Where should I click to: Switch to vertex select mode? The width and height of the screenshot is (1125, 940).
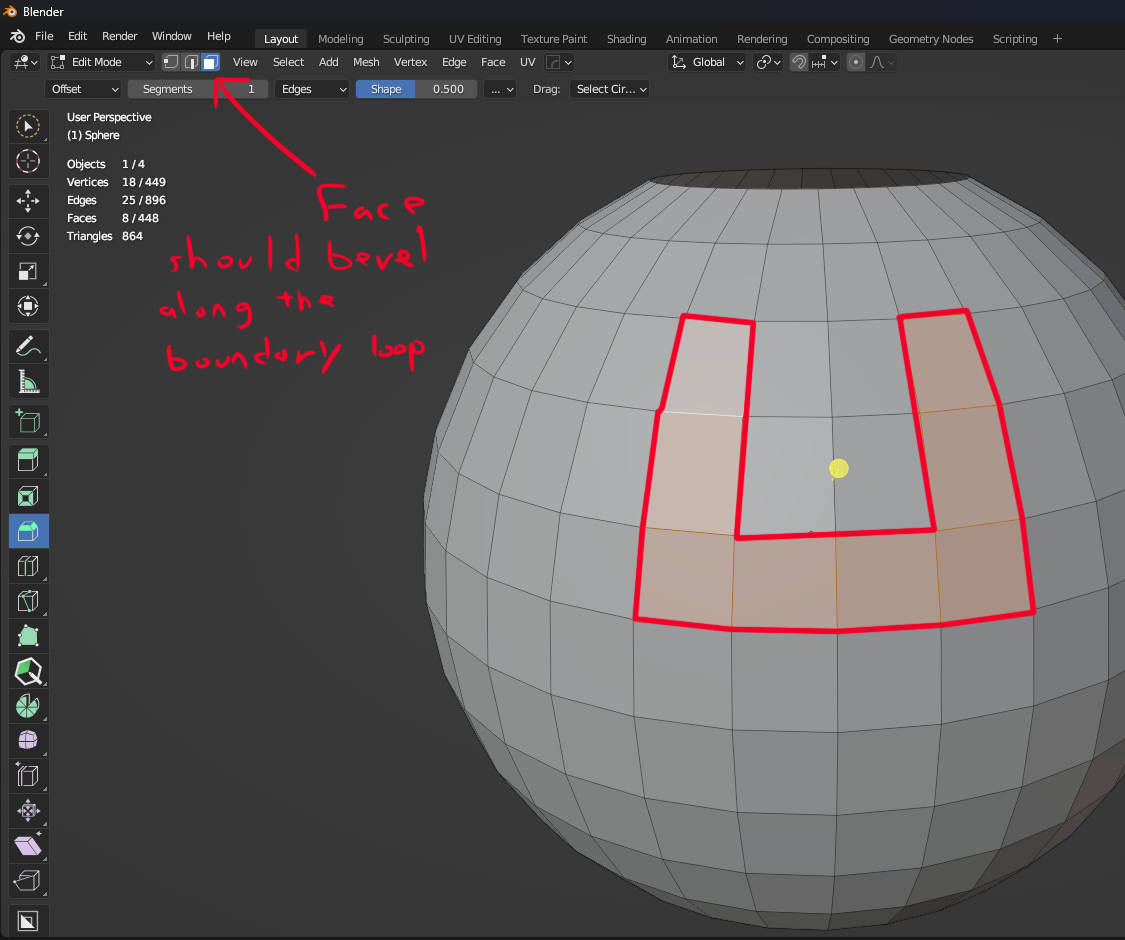pos(171,62)
